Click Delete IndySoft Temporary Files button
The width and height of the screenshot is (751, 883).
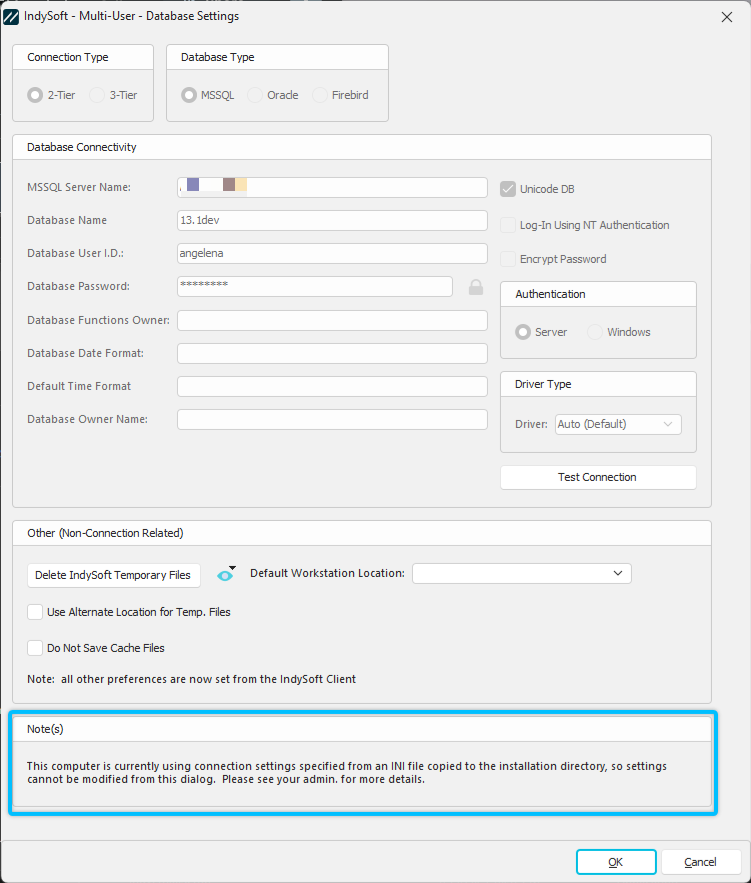click(114, 575)
